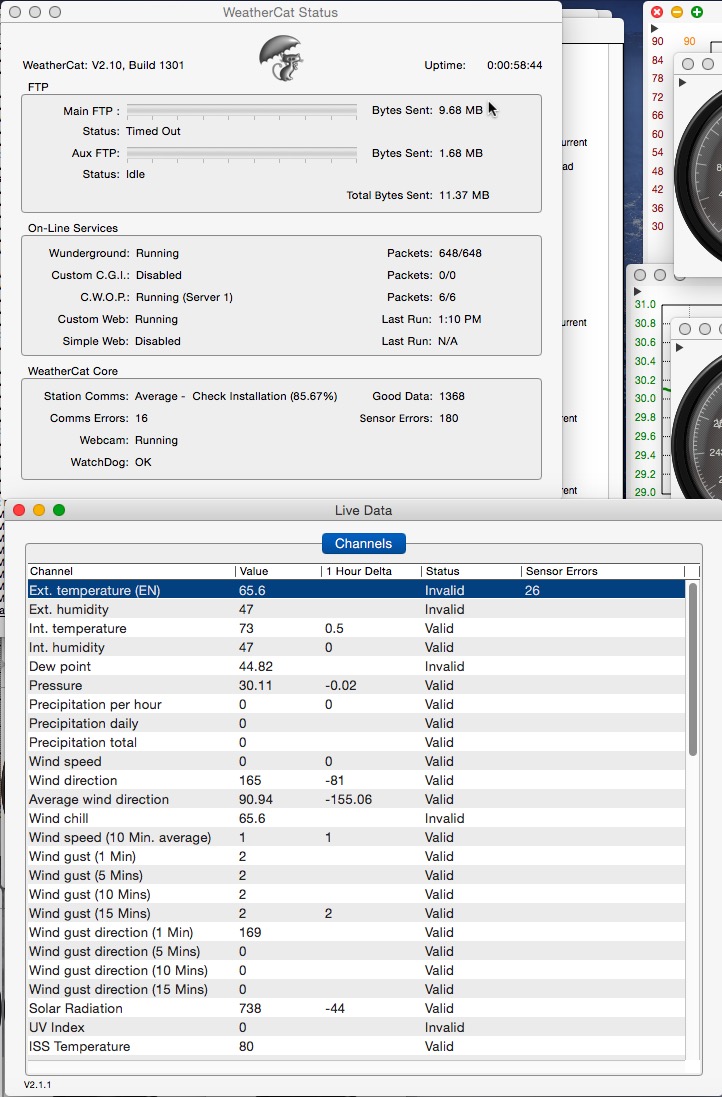
Task: Click the Station Comms Check Installation (85.67%) text
Action: (264, 396)
